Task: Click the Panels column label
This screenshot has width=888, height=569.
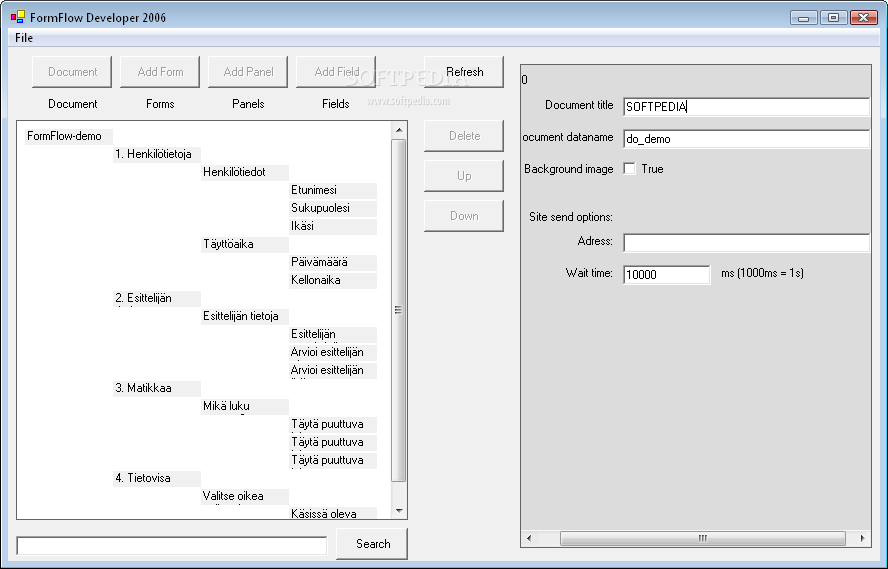Action: click(248, 104)
